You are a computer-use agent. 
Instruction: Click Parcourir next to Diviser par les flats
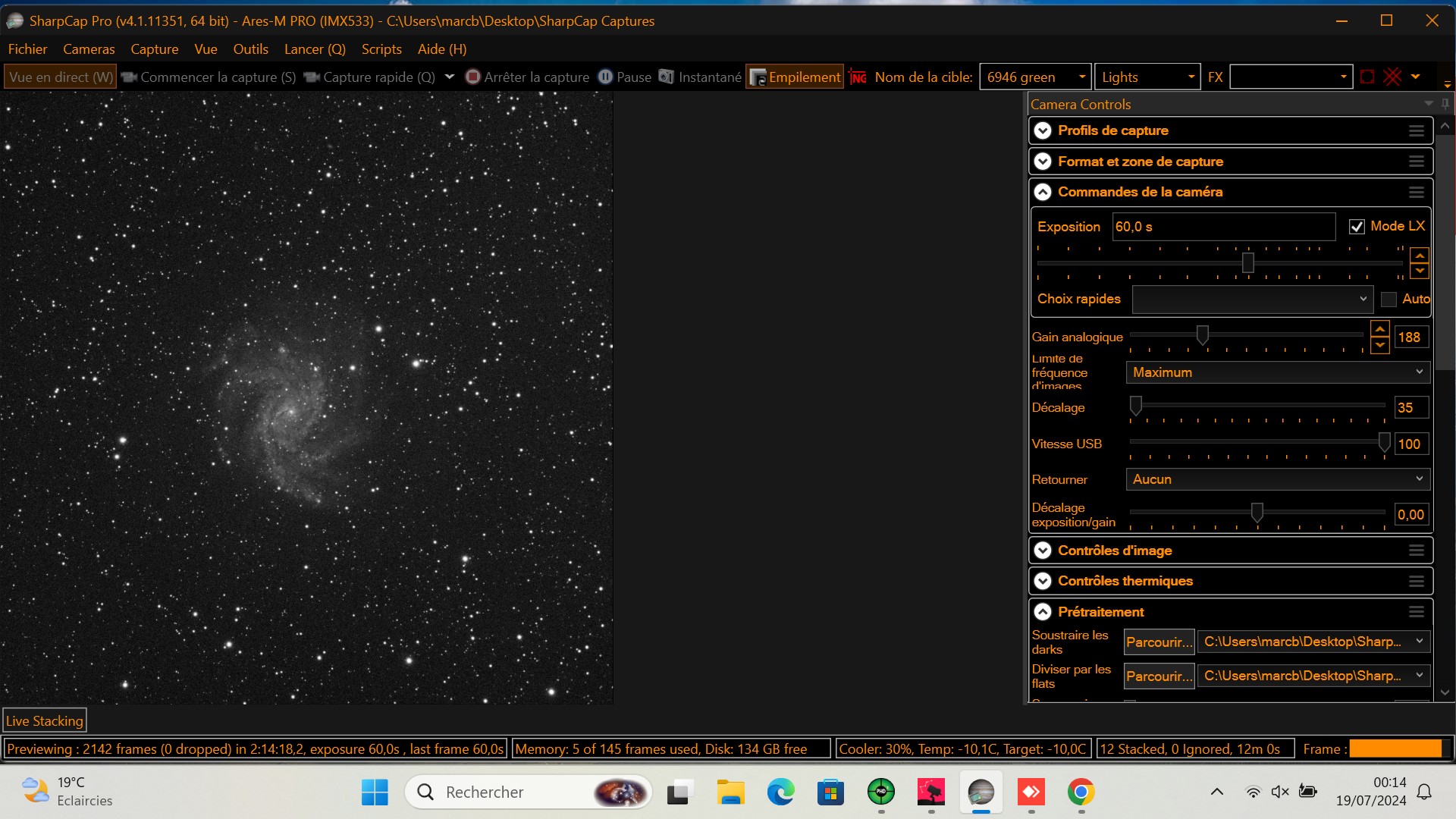1158,676
